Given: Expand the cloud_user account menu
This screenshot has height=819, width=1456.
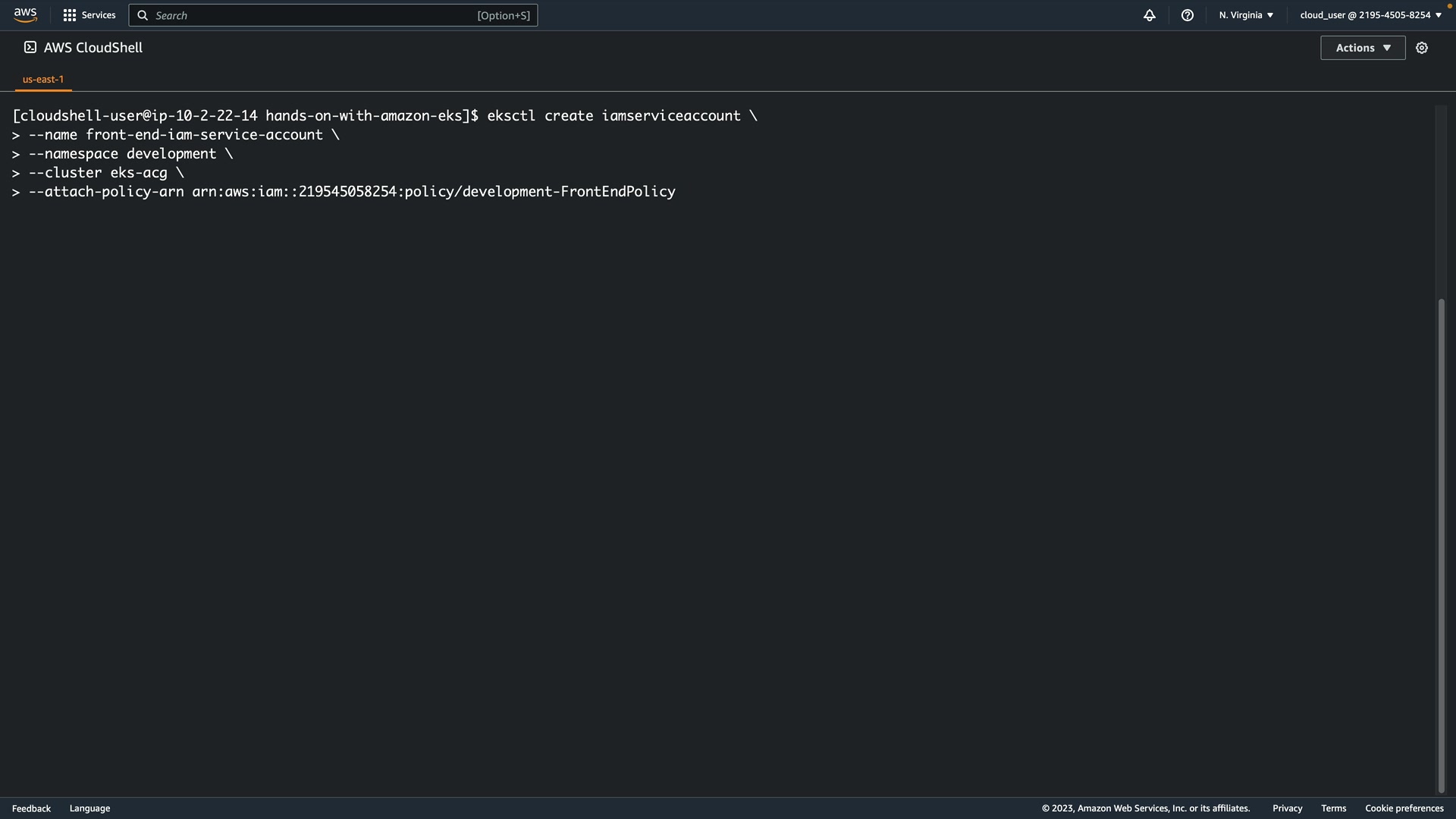Looking at the screenshot, I should 1370,15.
